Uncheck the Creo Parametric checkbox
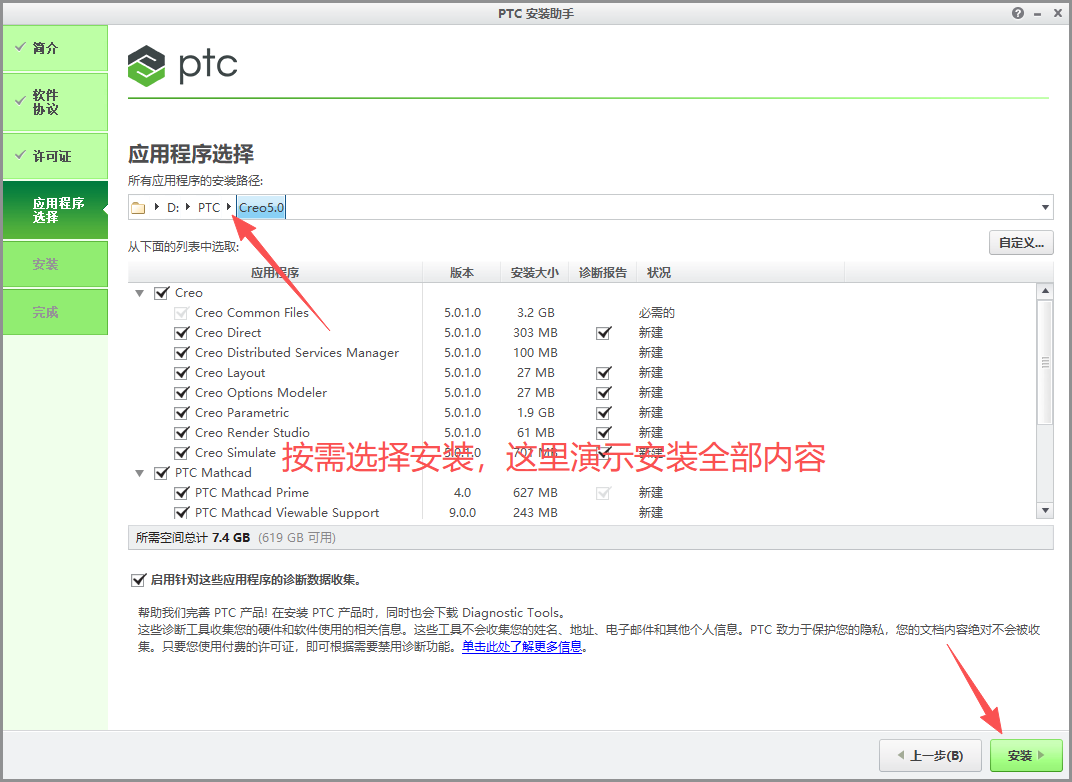This screenshot has height=782, width=1072. point(182,412)
